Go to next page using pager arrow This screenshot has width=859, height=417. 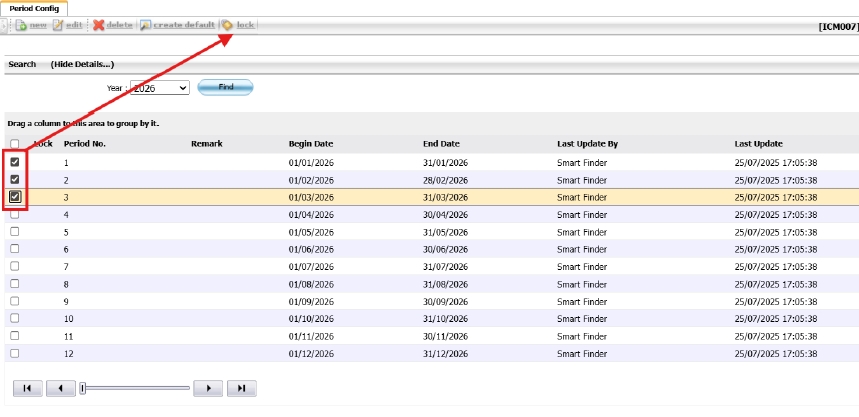tap(207, 387)
